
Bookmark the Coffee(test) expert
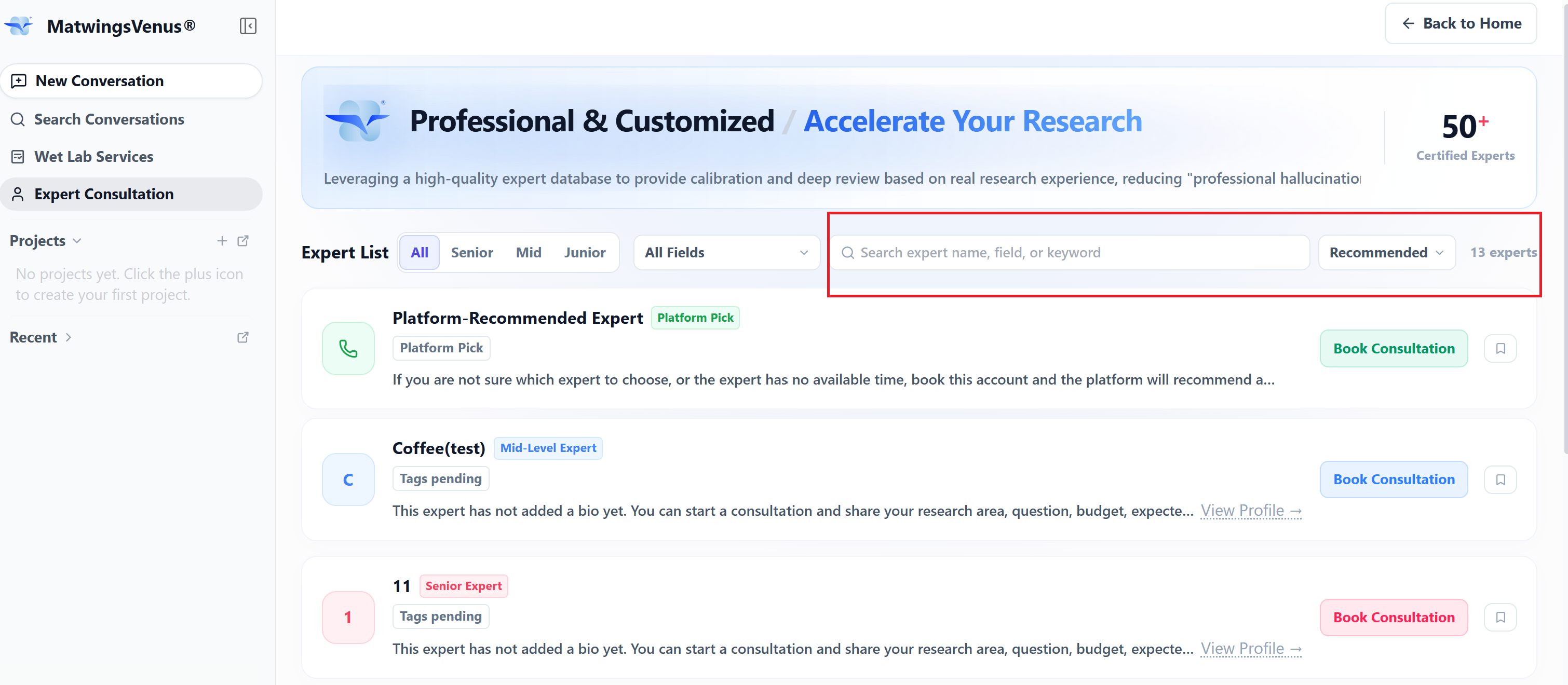point(1501,479)
